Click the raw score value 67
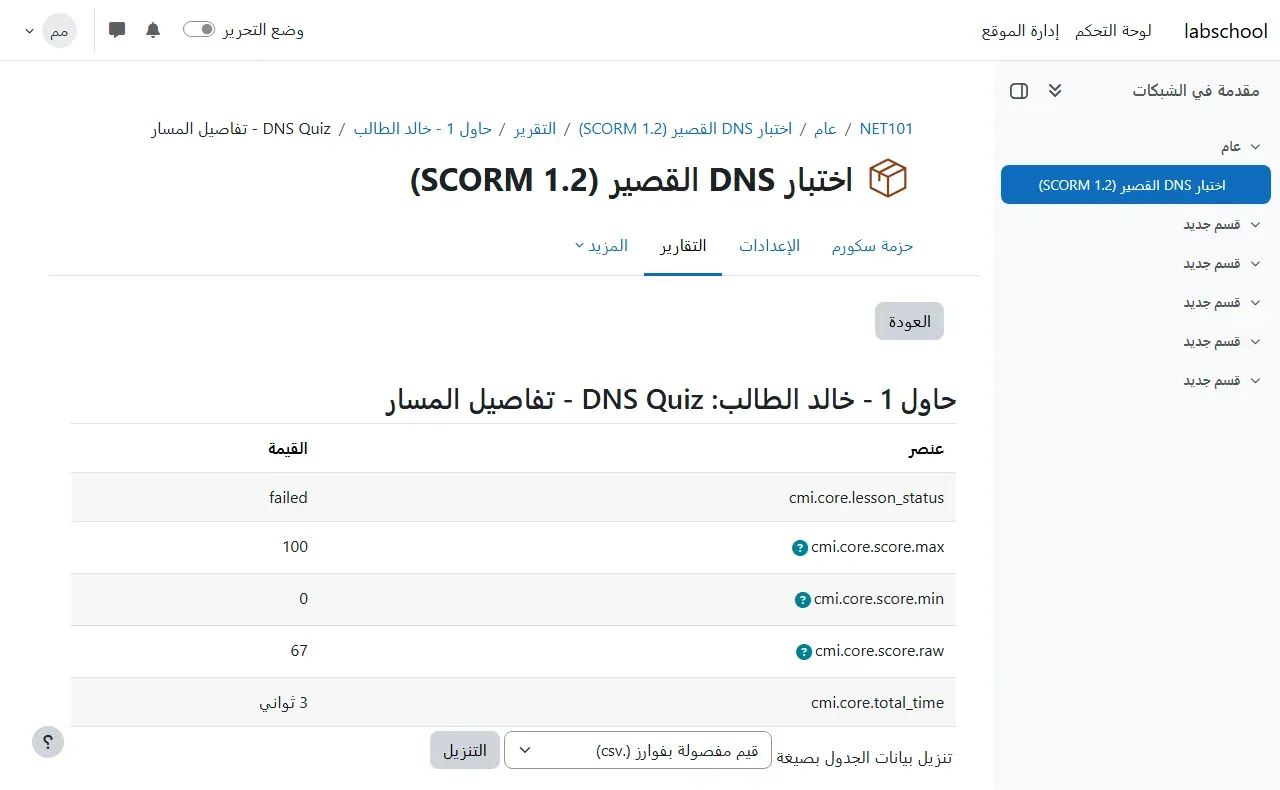 (299, 651)
